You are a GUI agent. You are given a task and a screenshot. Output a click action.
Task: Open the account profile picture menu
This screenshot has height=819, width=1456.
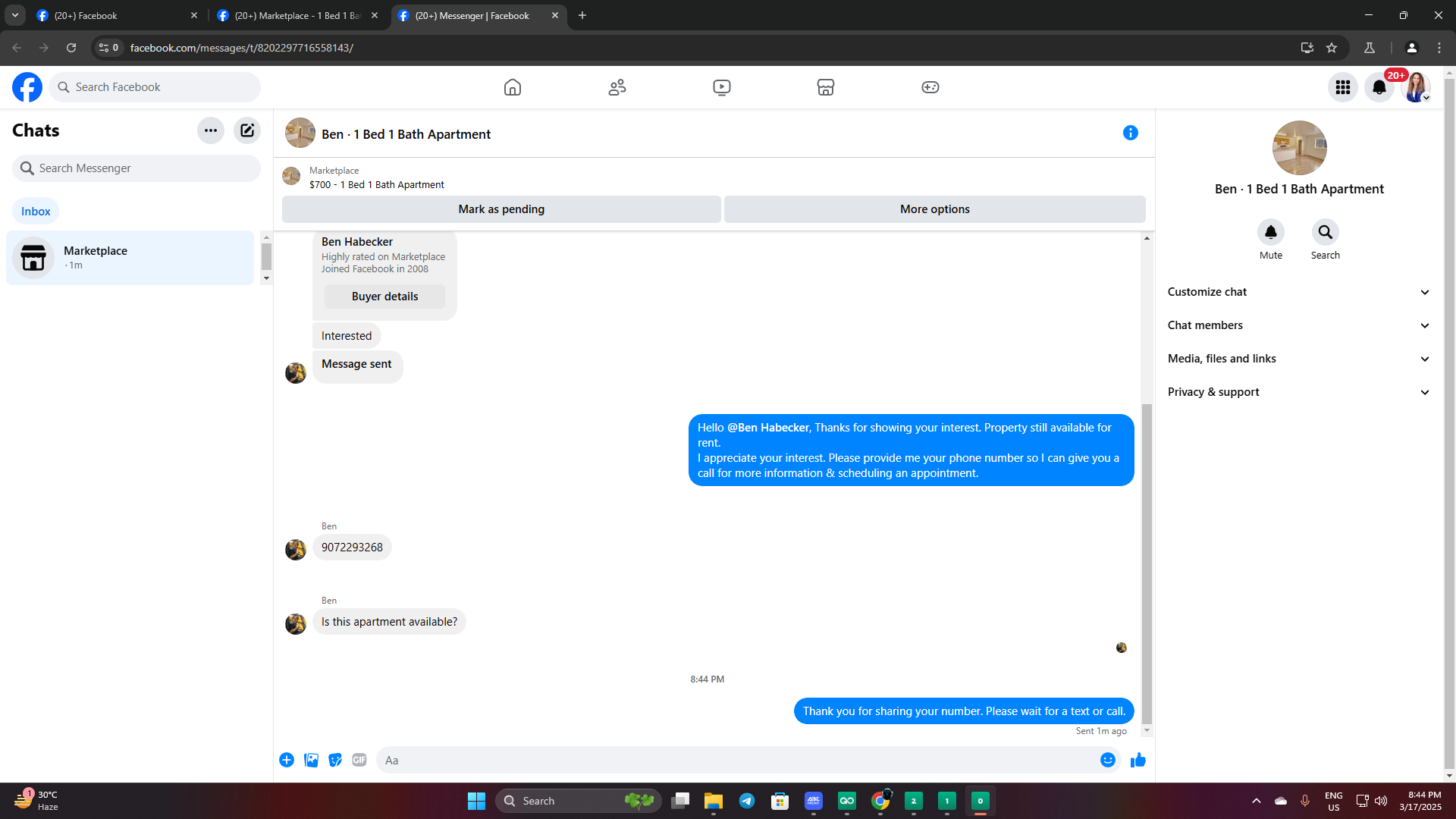[1416, 87]
